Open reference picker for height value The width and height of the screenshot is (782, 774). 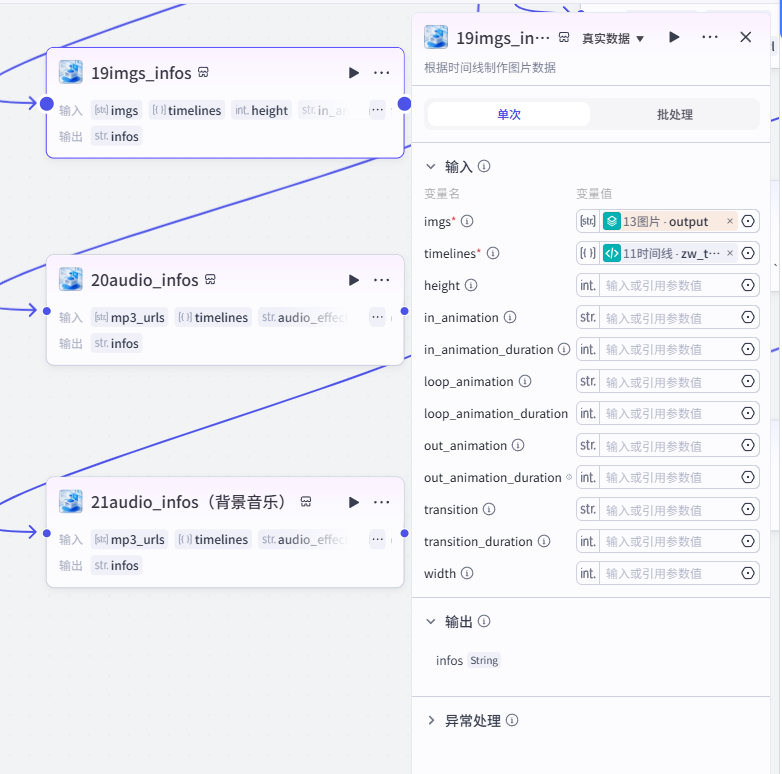click(x=748, y=285)
